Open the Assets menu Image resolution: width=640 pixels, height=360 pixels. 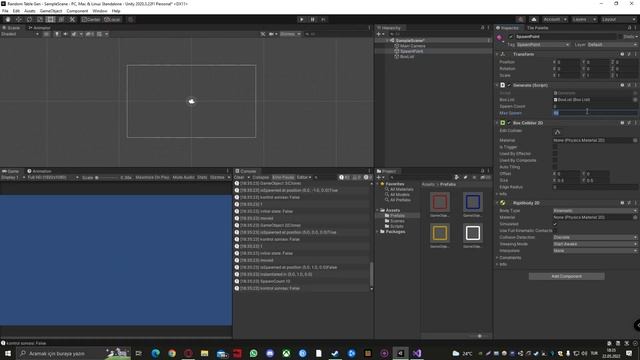[30, 11]
